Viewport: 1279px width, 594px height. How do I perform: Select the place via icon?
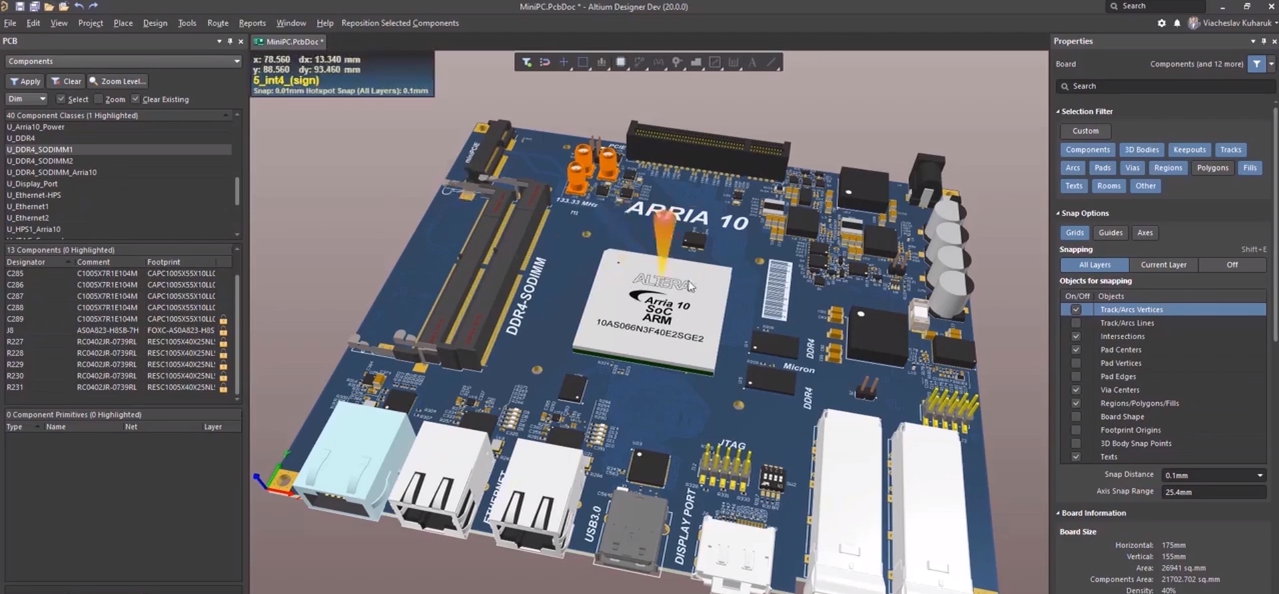coord(677,62)
